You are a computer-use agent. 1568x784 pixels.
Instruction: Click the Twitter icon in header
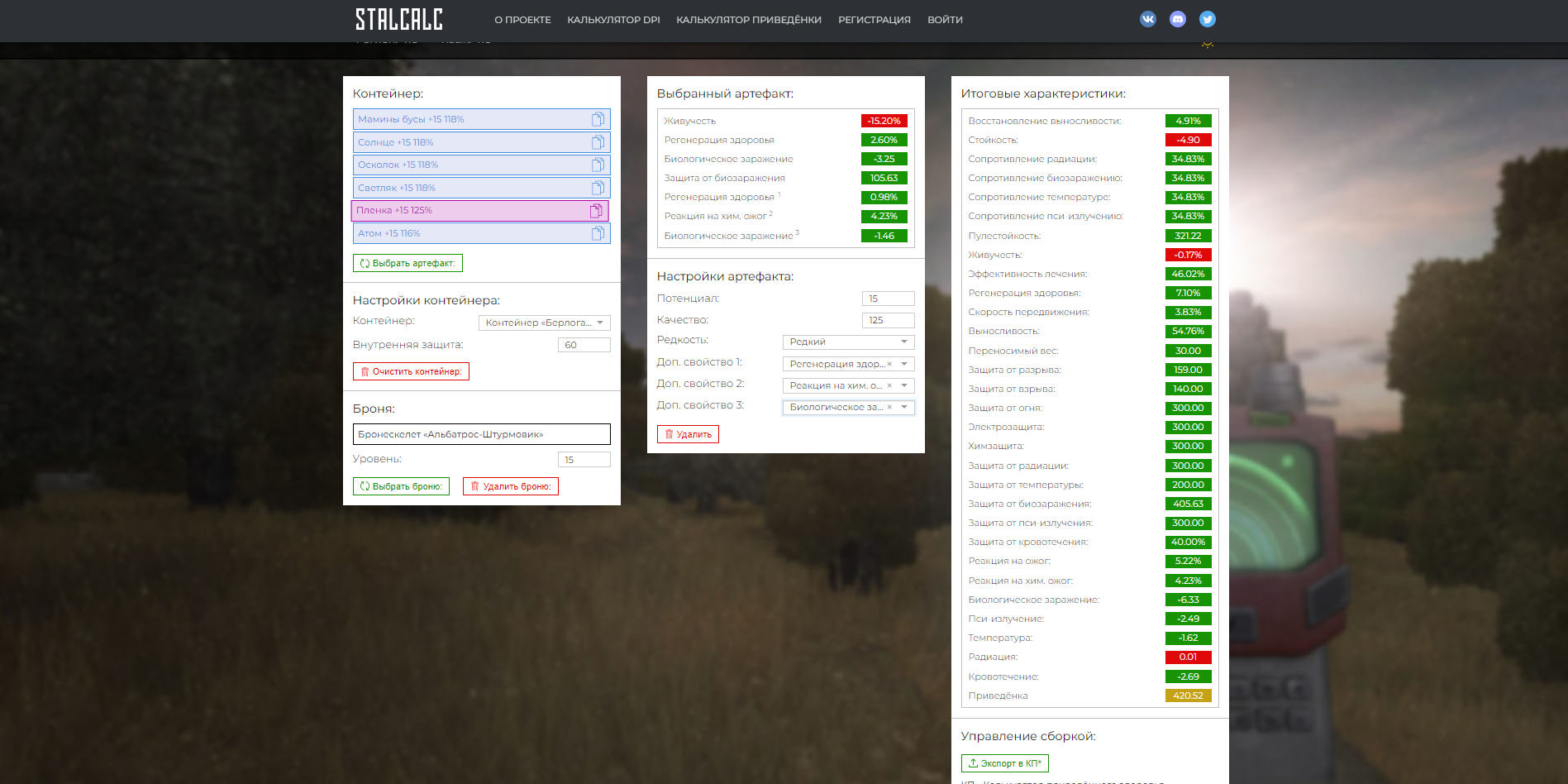click(1207, 19)
